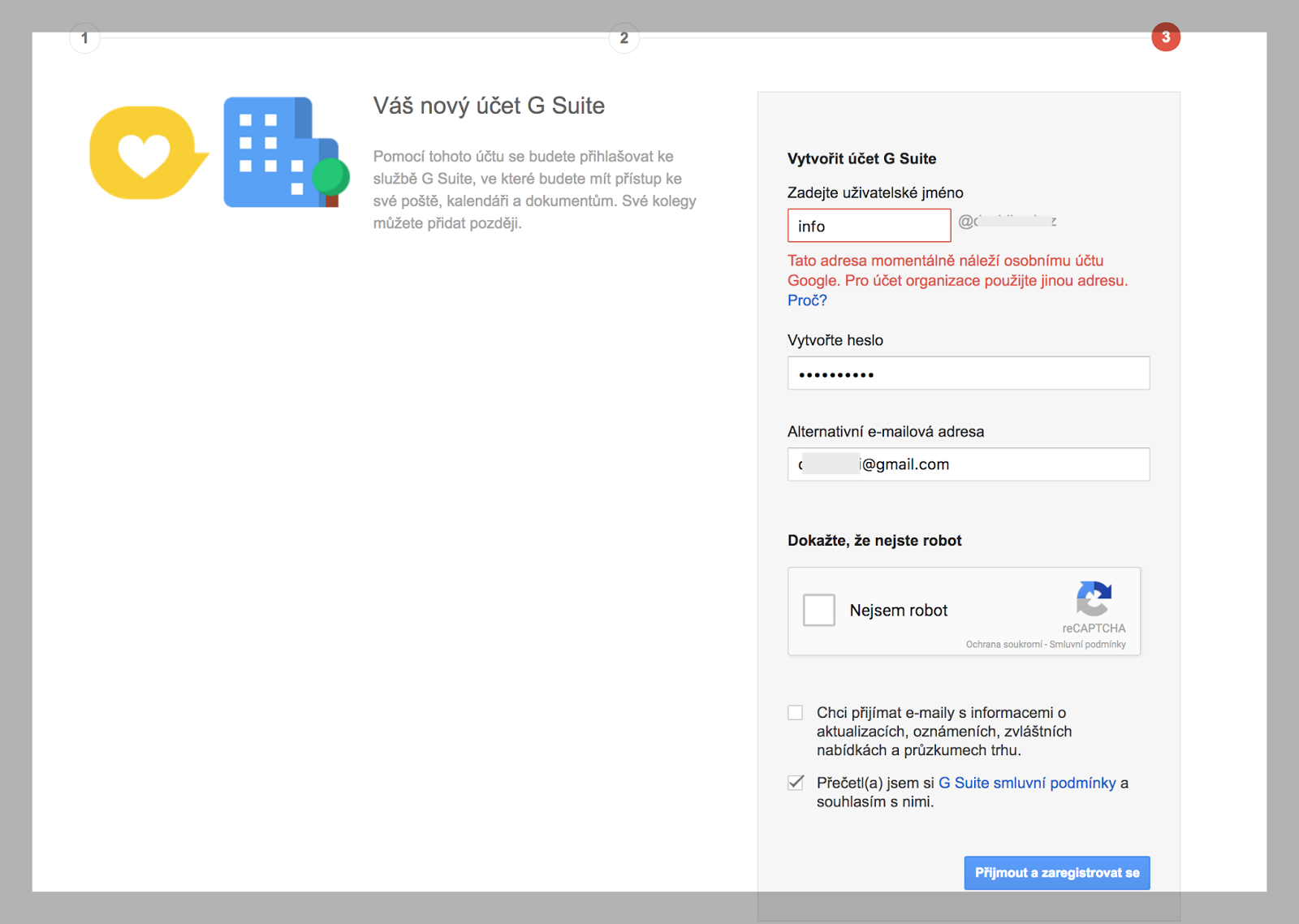
Task: Click the reCAPTCHA logo icon
Action: (x=1094, y=598)
